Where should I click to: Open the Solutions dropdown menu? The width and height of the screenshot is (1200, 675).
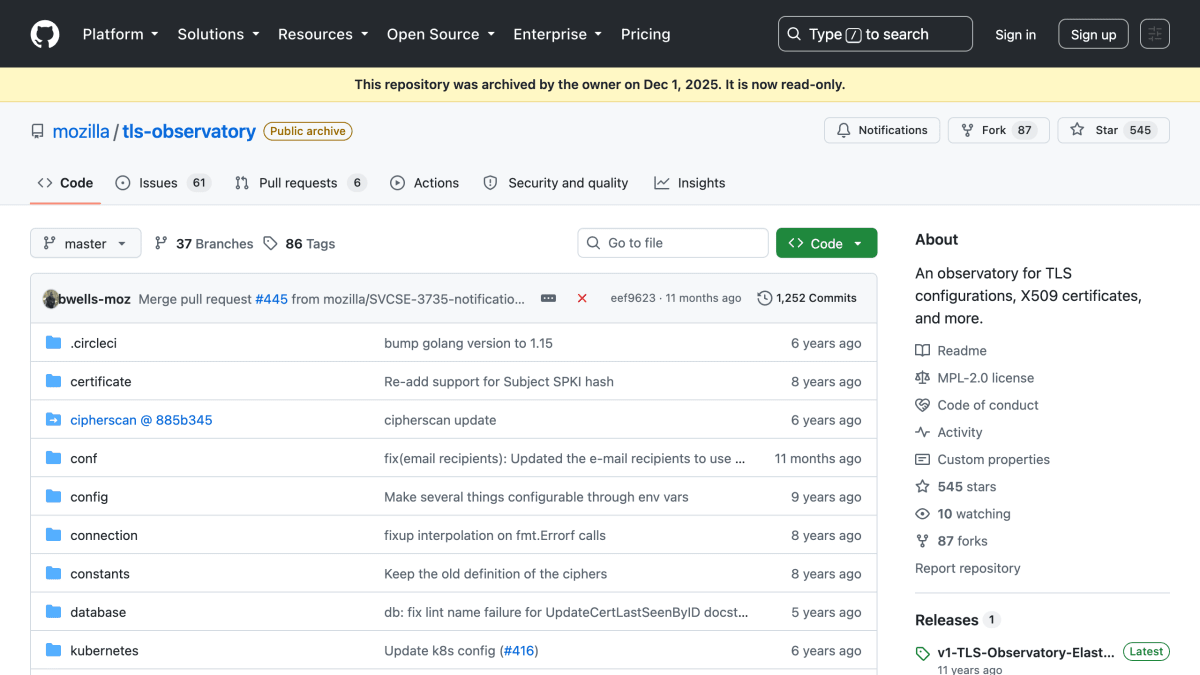pos(218,34)
